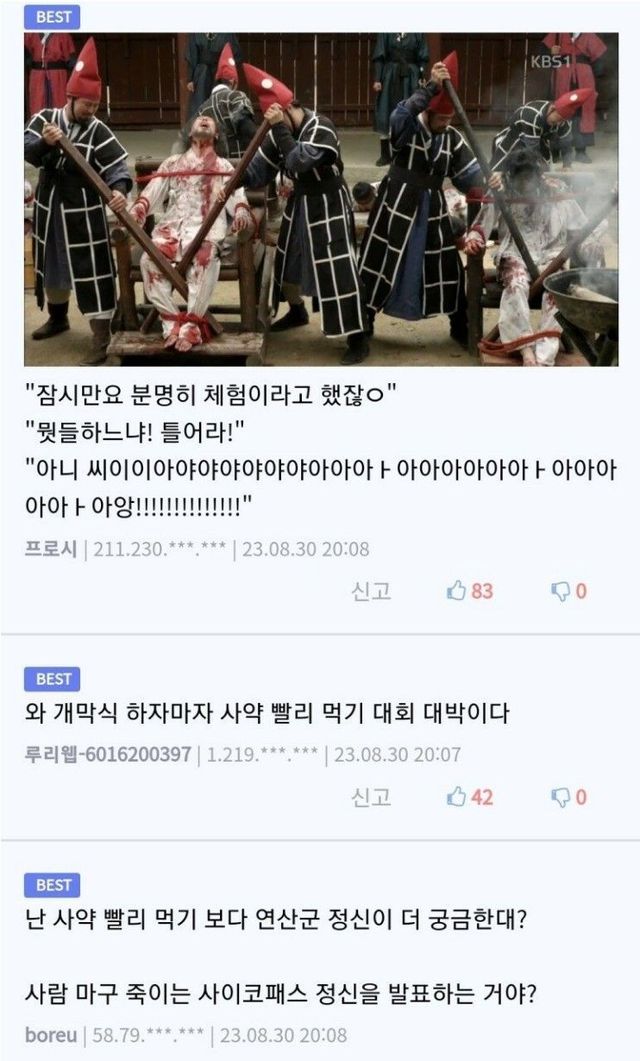
Task: Select the 연산군 정신 comment text
Action: [281, 956]
